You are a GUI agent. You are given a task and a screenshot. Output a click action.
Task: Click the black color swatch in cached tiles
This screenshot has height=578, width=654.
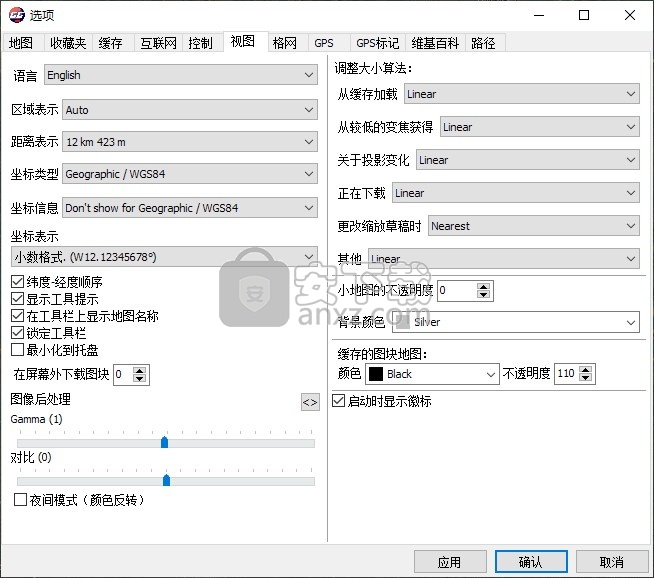[376, 374]
